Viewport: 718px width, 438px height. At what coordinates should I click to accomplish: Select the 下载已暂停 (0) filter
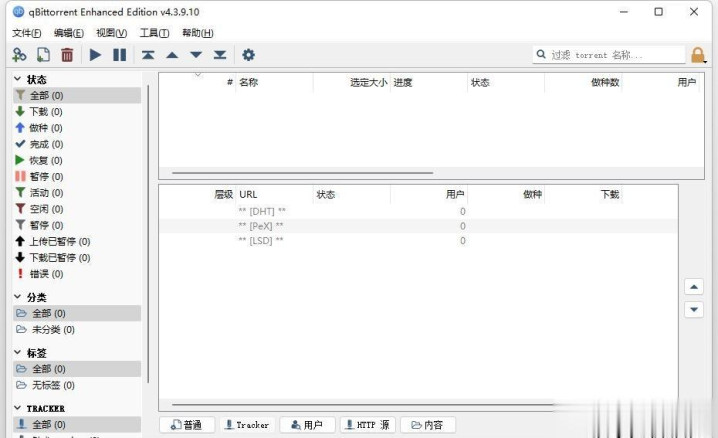click(x=77, y=258)
